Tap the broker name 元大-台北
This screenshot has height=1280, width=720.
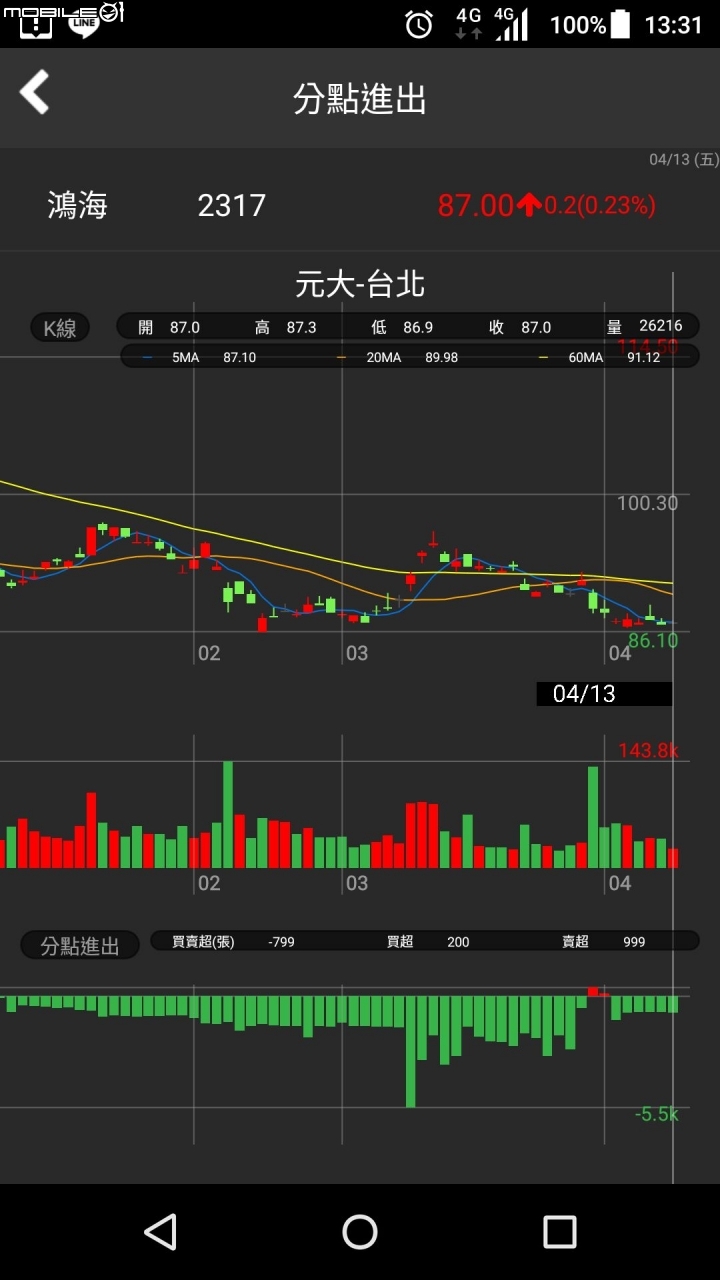pos(360,284)
